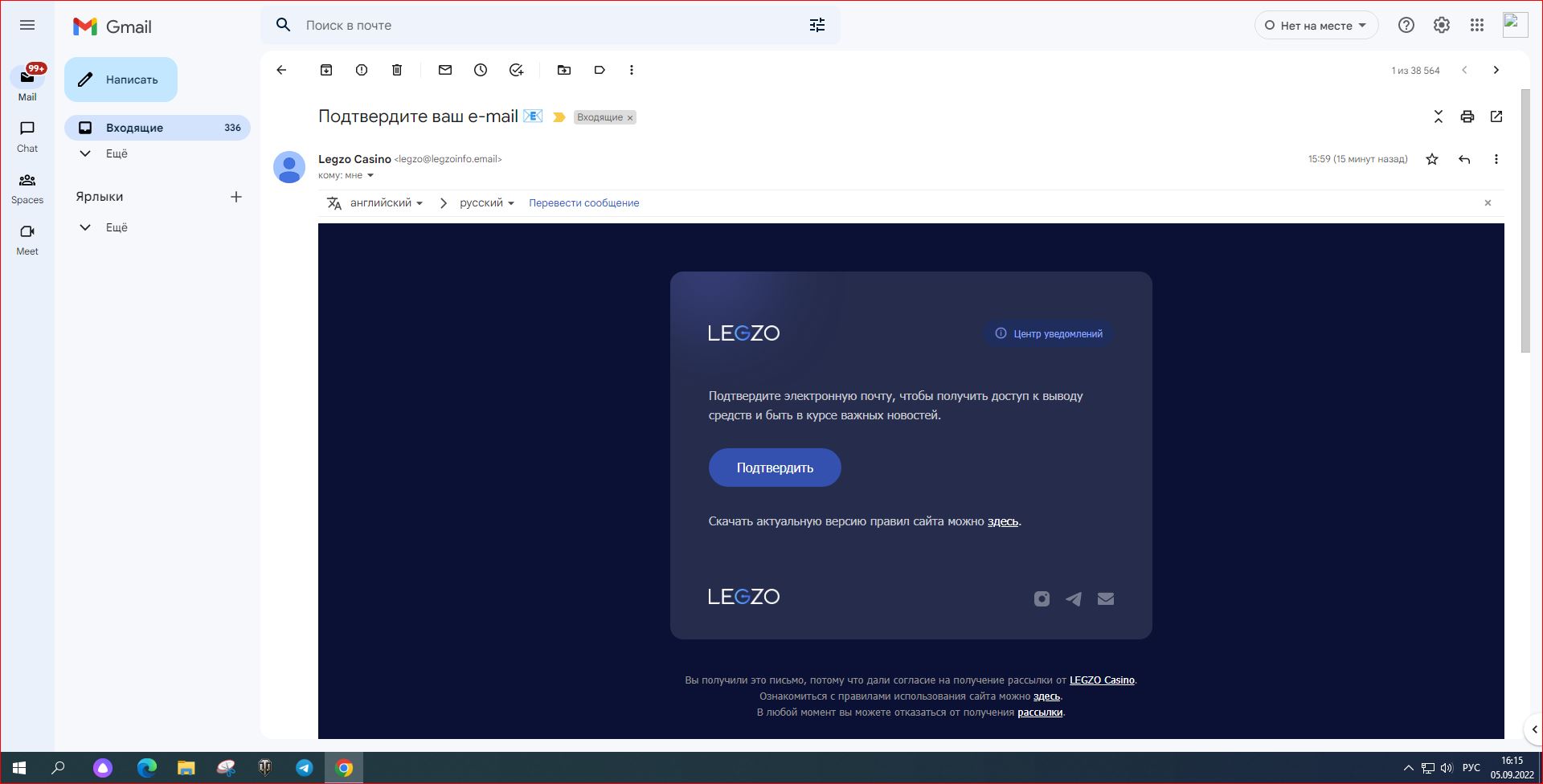
Task: Add email to Tasks
Action: point(516,70)
